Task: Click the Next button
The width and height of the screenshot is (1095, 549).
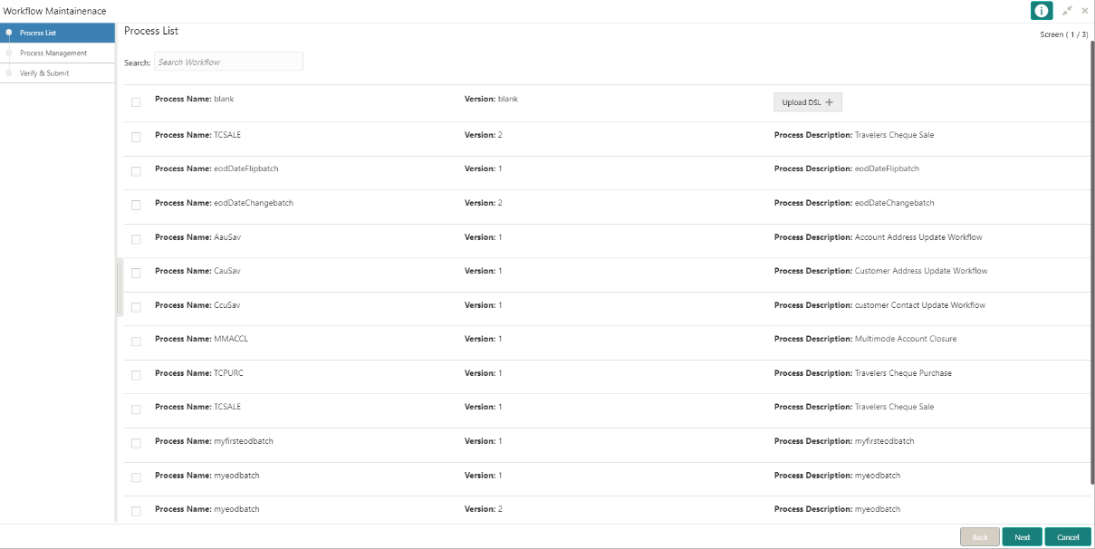Action: pos(1022,537)
